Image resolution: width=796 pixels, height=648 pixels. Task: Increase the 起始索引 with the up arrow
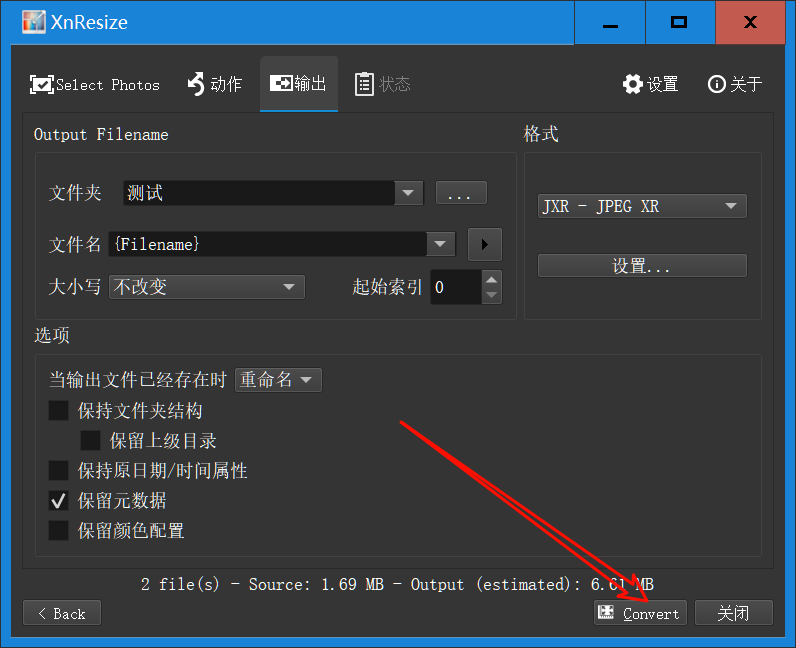[491, 279]
